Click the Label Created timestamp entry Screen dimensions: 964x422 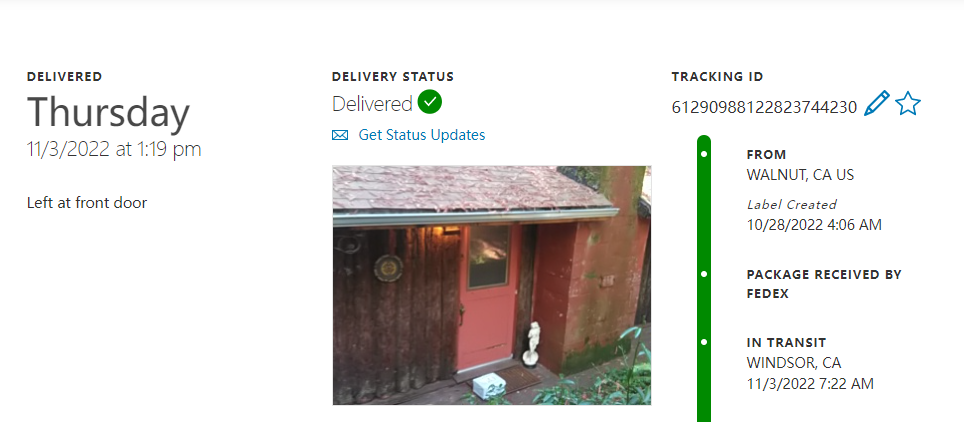pos(814,215)
